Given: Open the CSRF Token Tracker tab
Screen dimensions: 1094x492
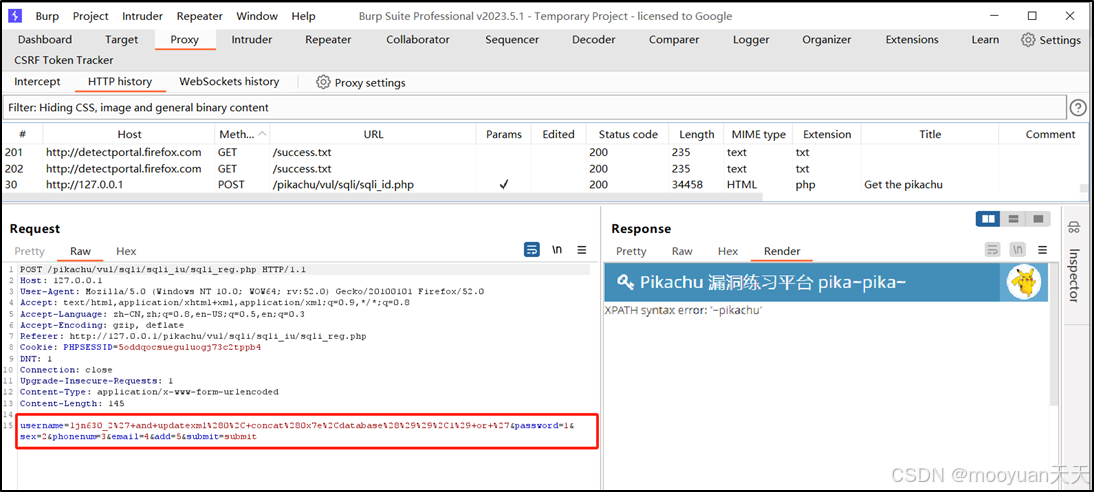Looking at the screenshot, I should click(63, 60).
